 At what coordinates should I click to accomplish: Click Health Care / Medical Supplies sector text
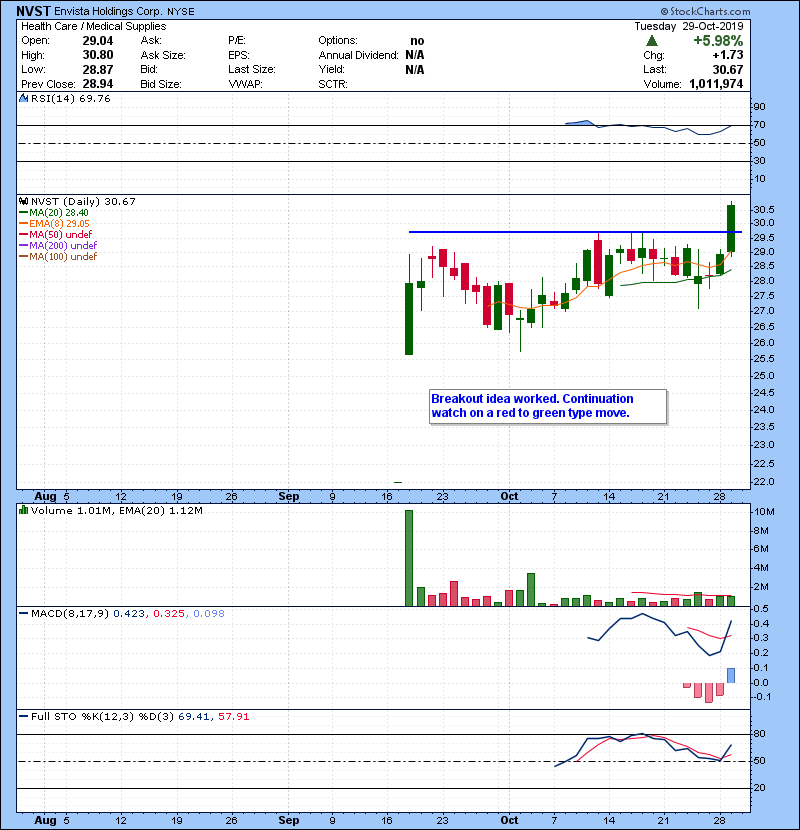94,26
